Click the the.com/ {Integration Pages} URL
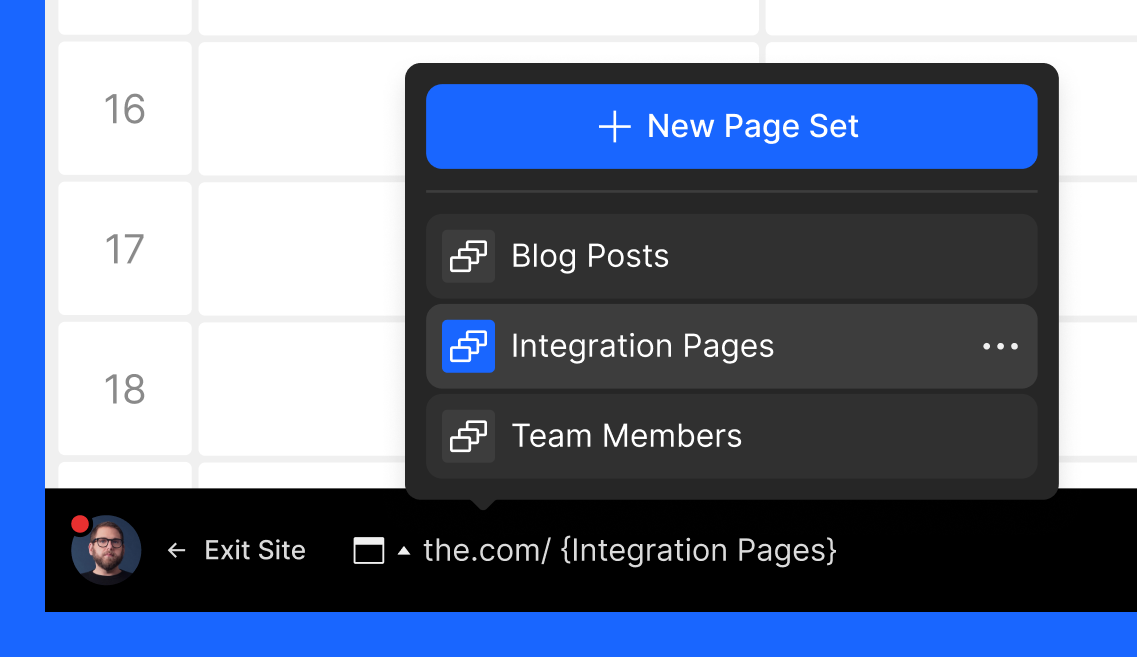The image size is (1137, 657). (x=629, y=550)
